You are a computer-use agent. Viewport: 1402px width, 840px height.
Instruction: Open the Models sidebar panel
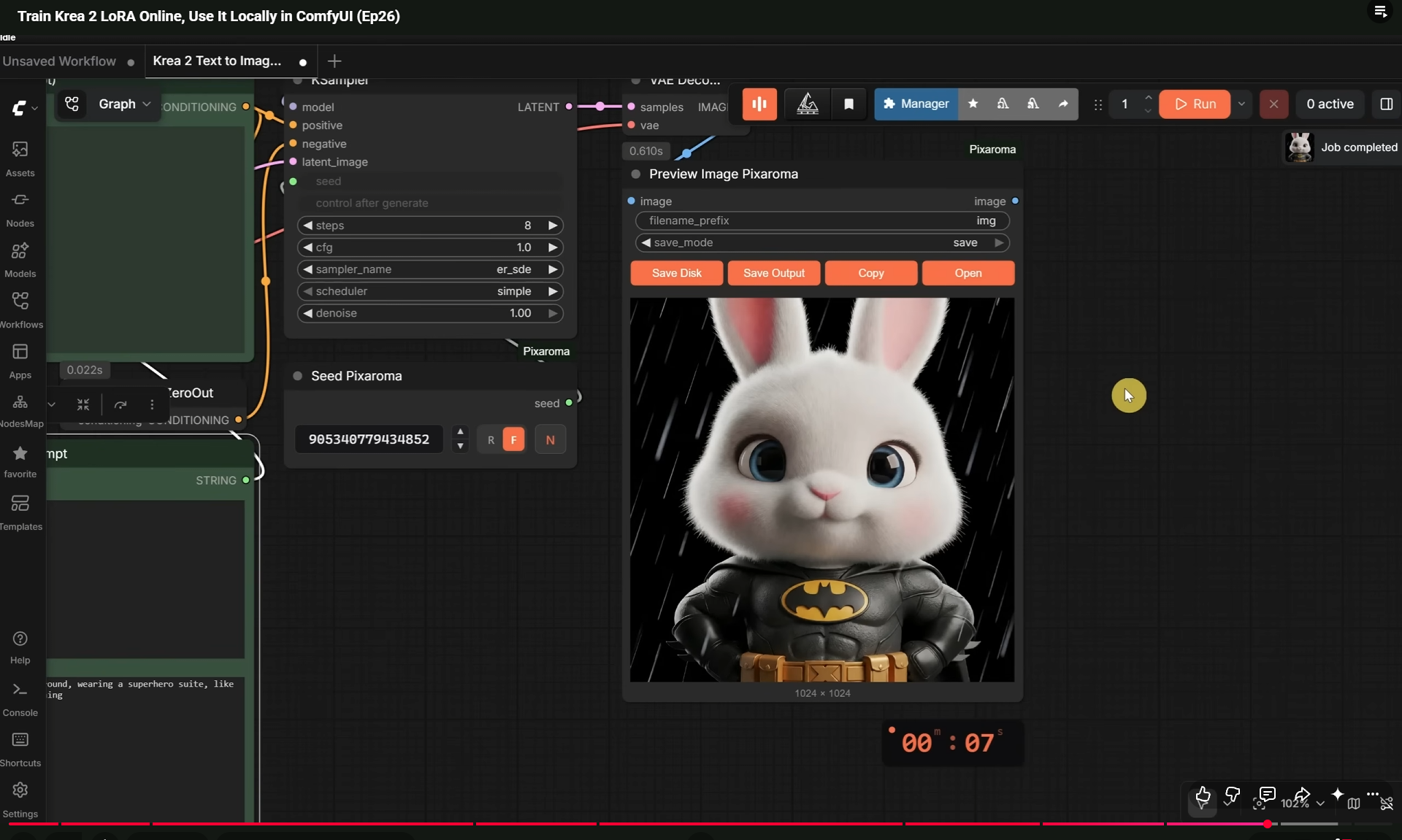click(20, 260)
